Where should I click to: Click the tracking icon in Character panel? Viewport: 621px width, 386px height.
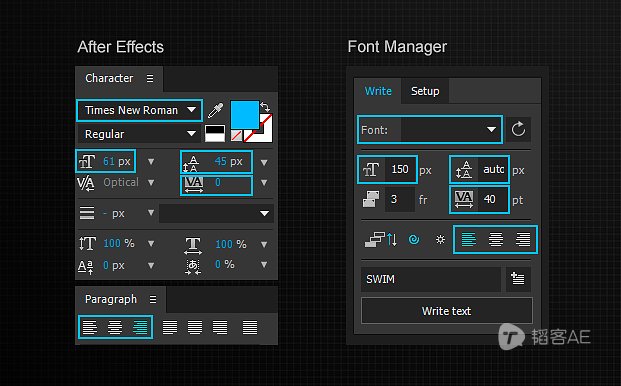click(x=194, y=184)
